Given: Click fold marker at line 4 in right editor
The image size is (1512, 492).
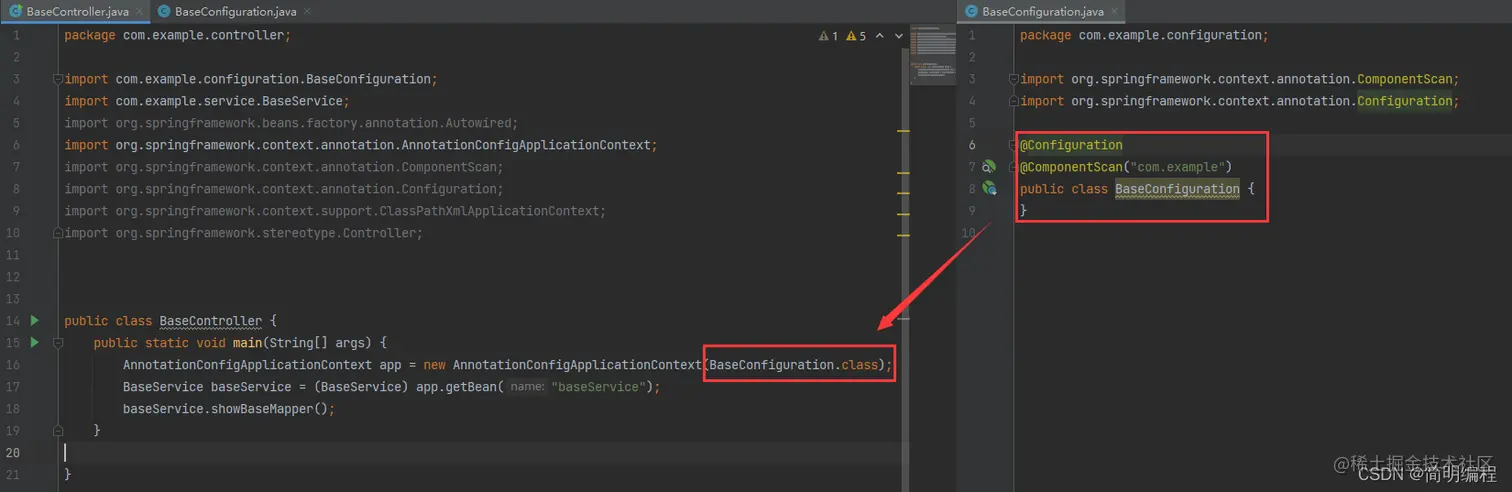Looking at the screenshot, I should [x=1014, y=101].
